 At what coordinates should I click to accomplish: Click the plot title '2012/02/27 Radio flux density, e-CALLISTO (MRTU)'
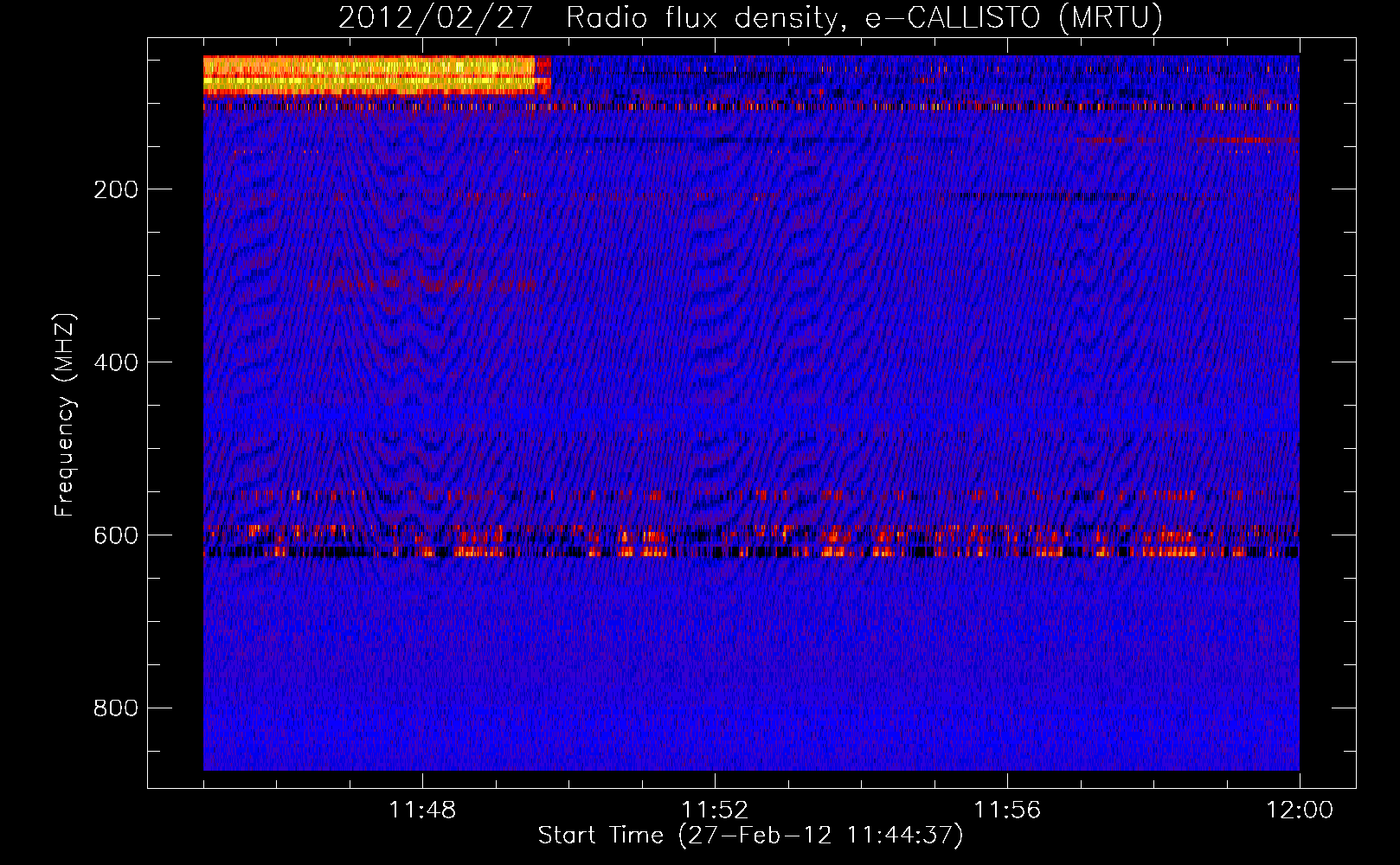[x=750, y=17]
